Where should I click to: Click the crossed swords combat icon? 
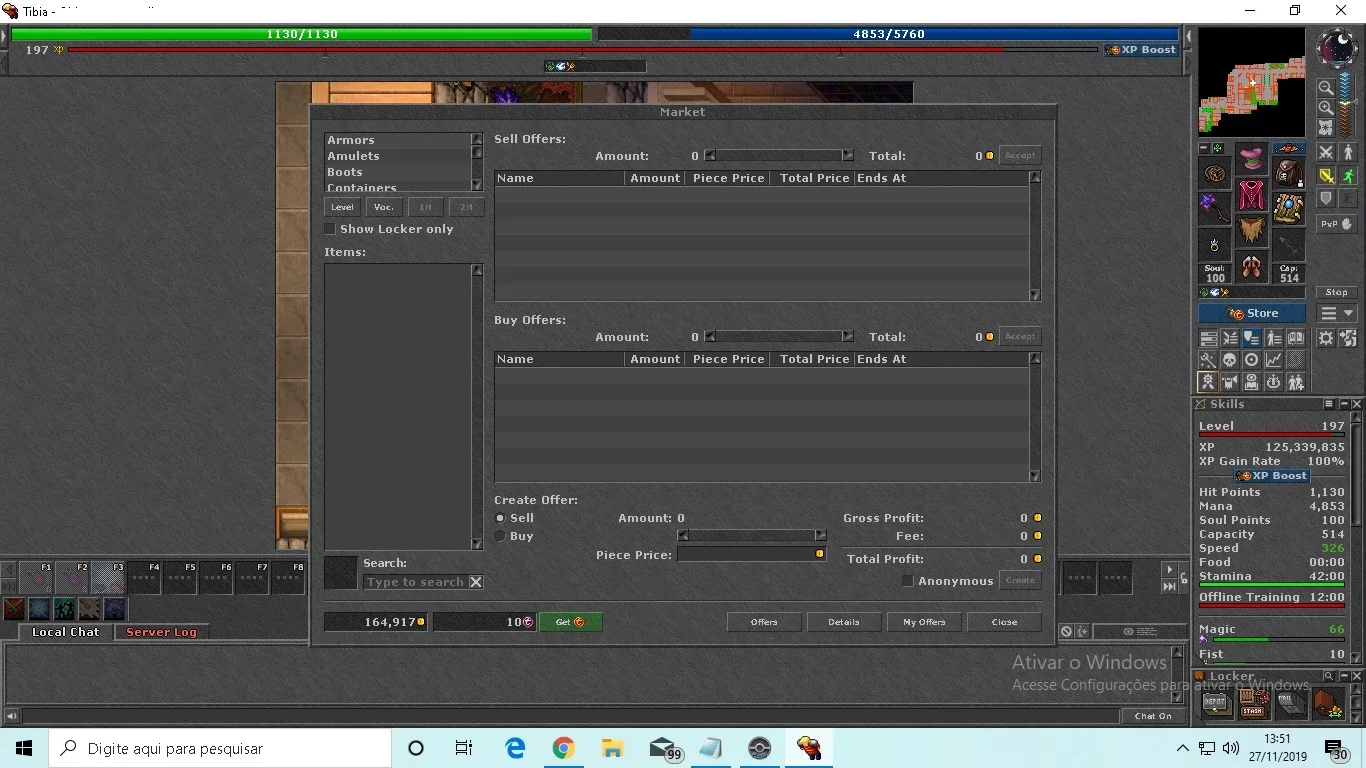(x=1326, y=152)
